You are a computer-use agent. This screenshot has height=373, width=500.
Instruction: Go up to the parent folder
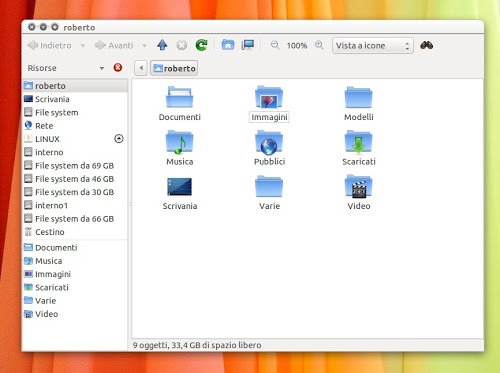162,45
